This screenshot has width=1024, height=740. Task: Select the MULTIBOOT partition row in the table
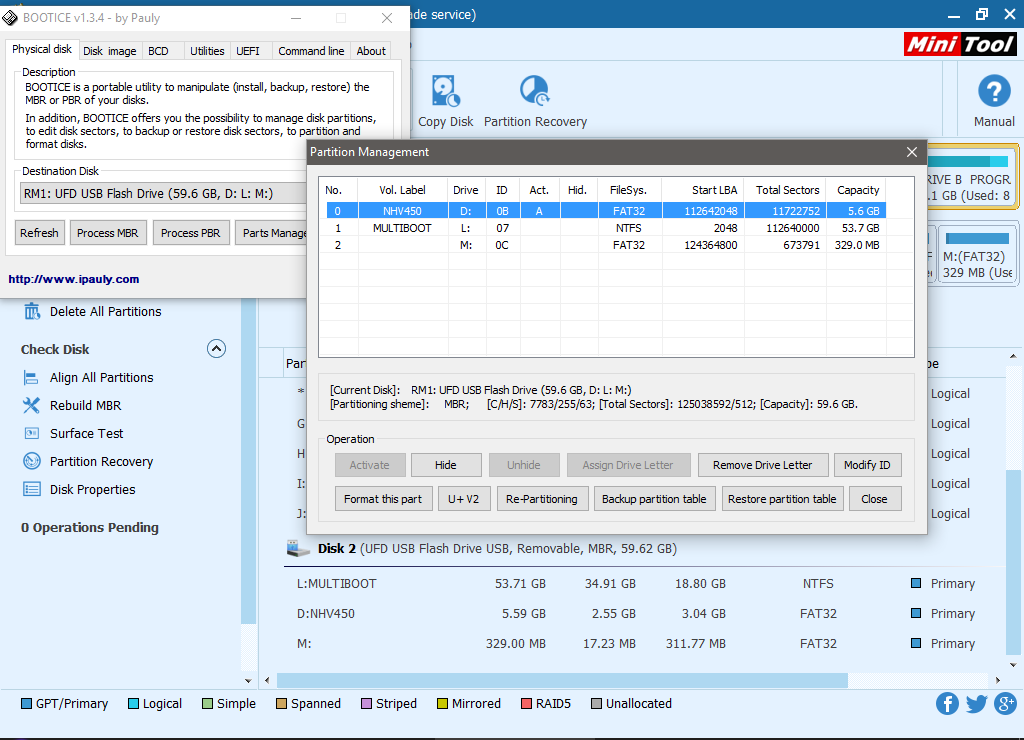coord(605,228)
